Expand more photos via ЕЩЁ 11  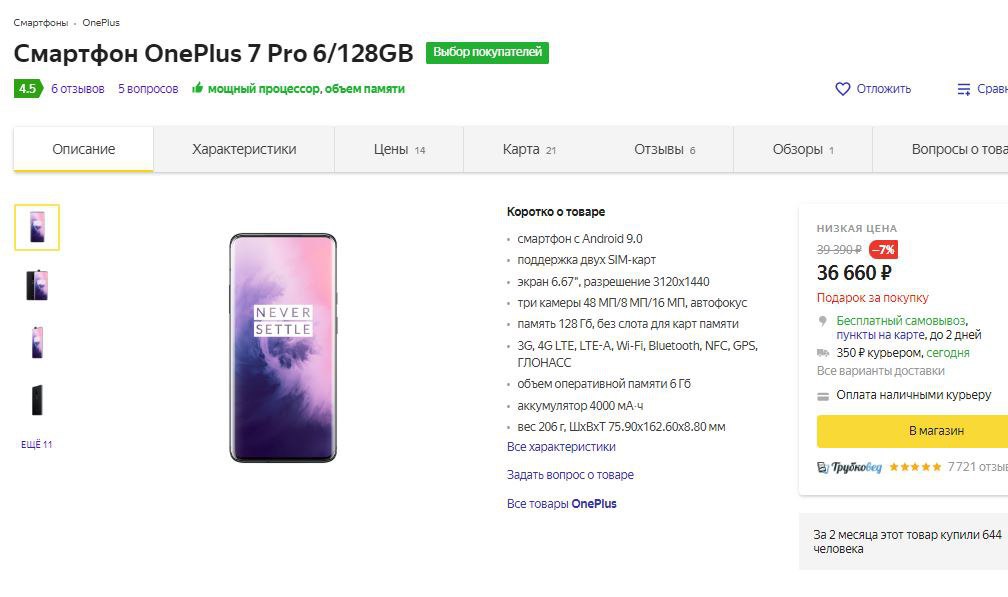(37, 445)
